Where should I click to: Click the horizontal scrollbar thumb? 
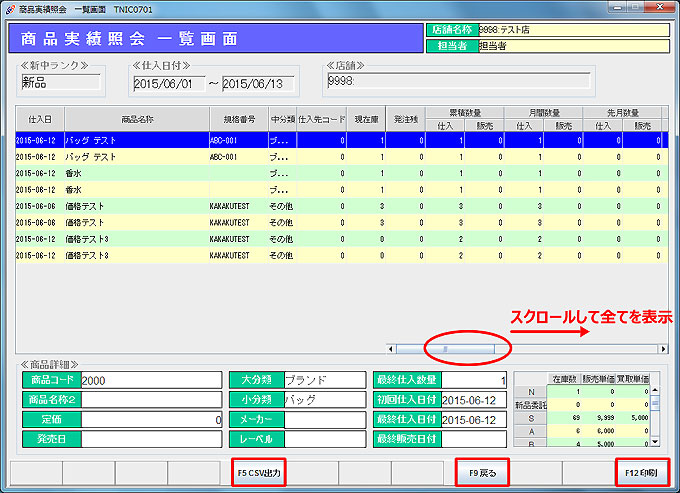(445, 349)
